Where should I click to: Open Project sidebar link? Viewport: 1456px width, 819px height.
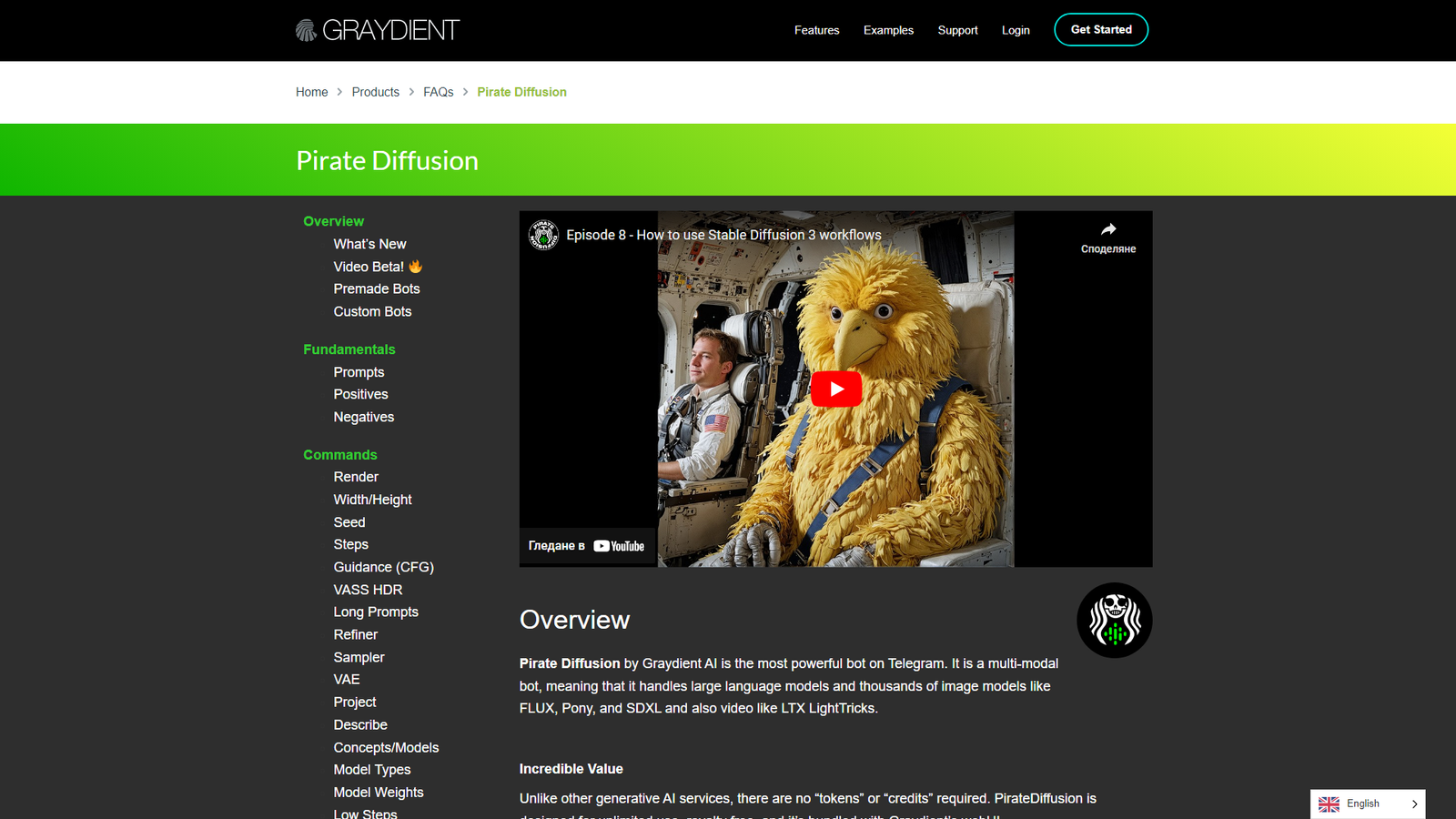click(354, 702)
